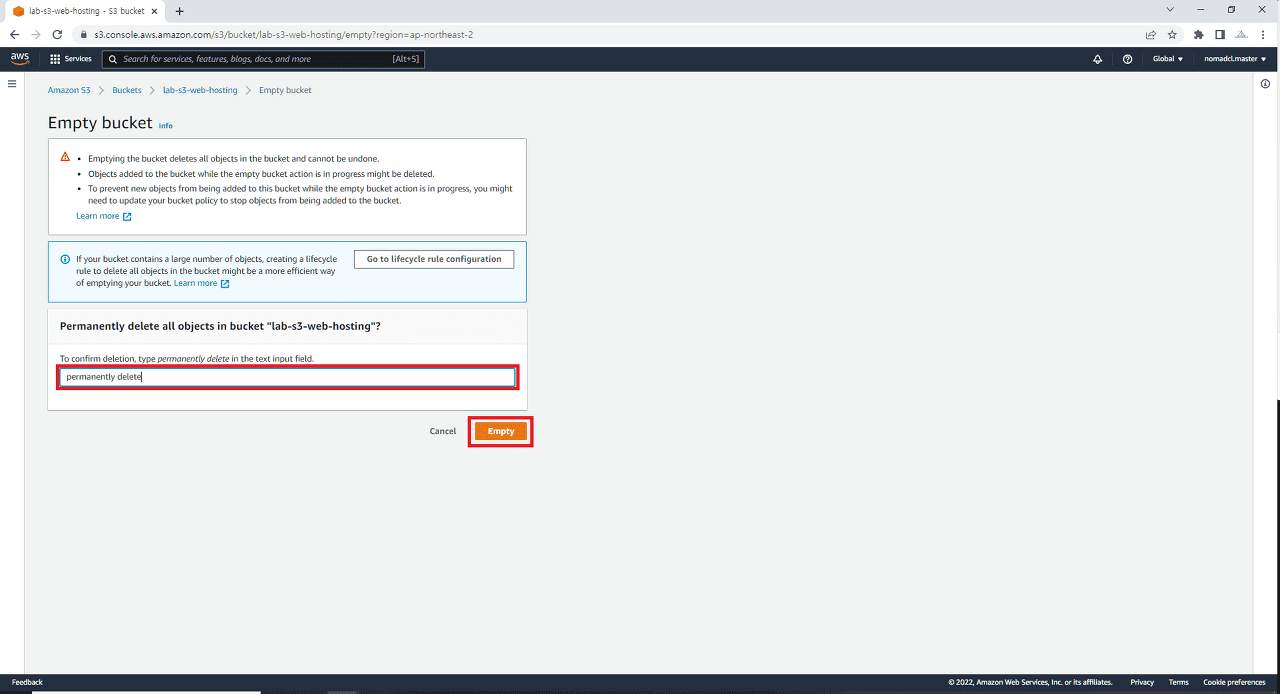This screenshot has width=1280, height=694.
Task: Go to Amazon S3 breadcrumb
Action: [69, 90]
